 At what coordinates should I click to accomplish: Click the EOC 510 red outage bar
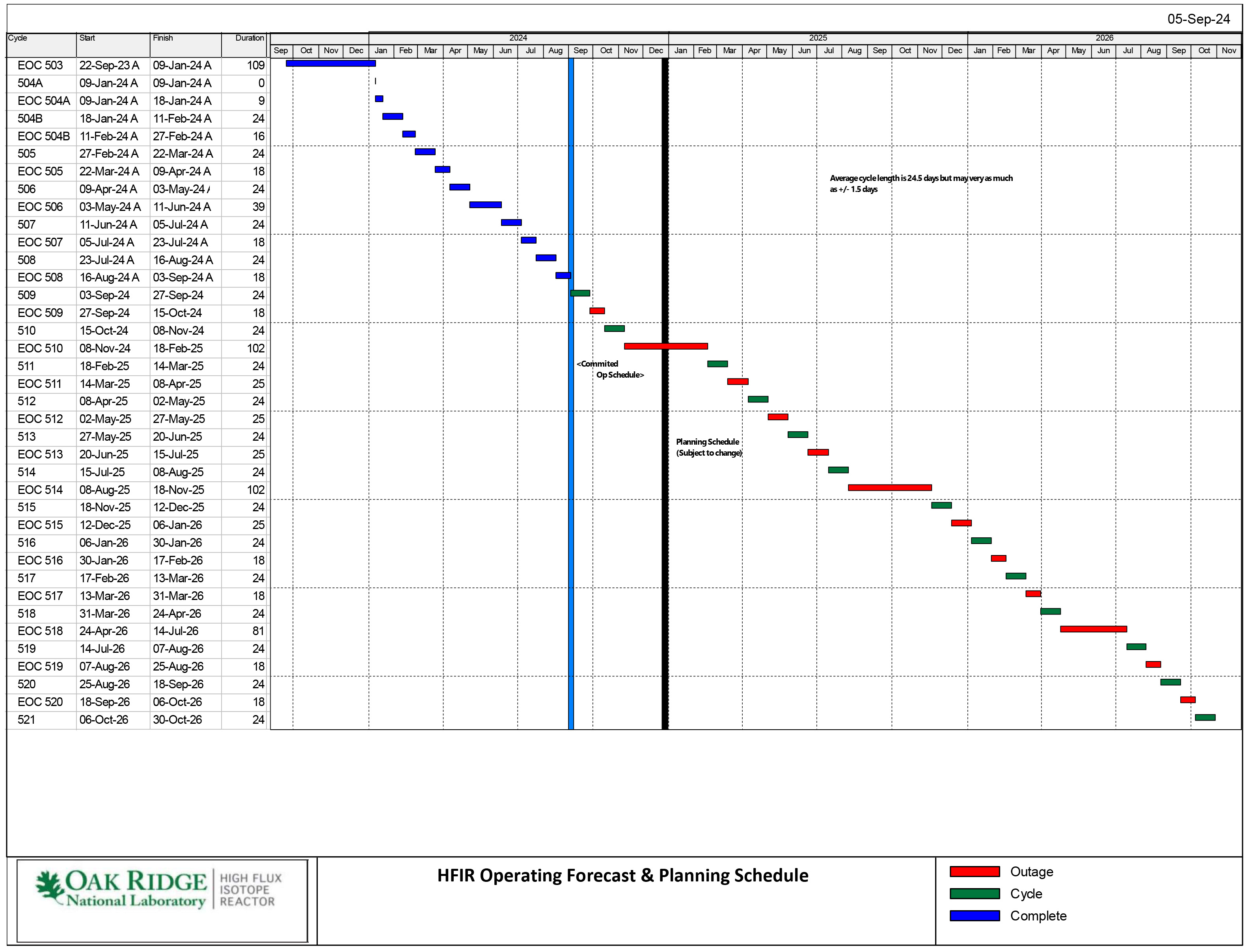665,347
